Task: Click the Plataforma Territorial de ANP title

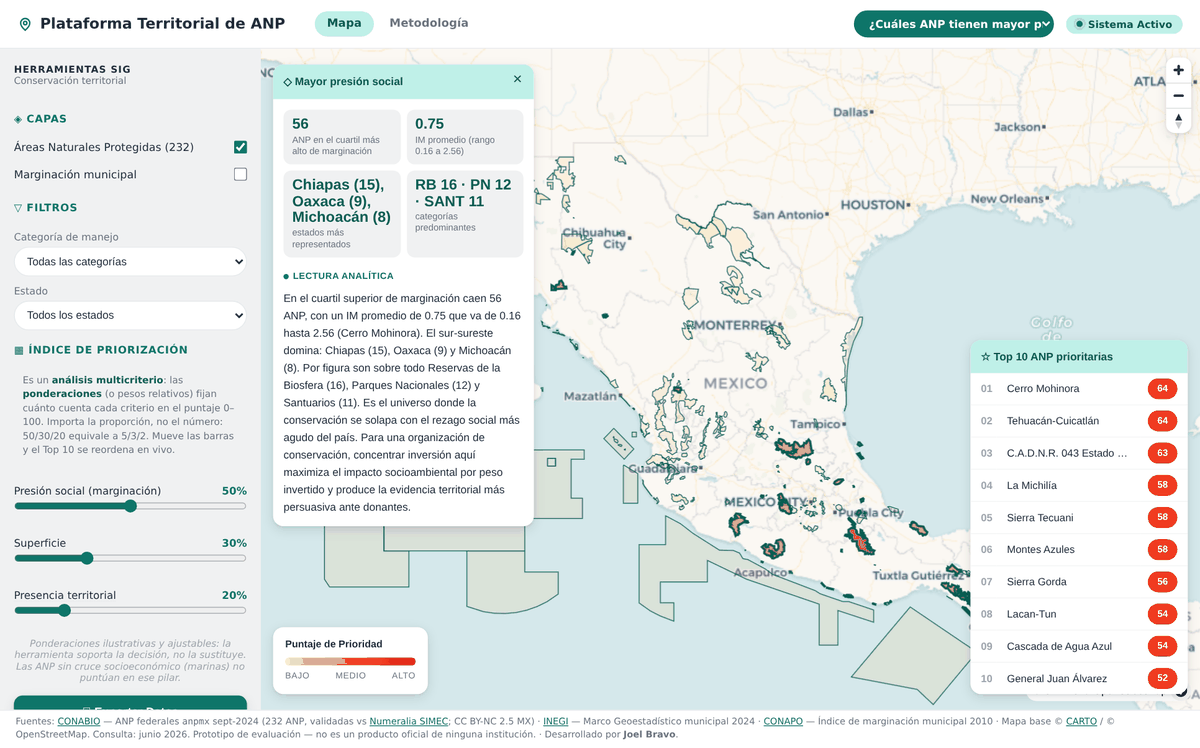Action: point(162,24)
